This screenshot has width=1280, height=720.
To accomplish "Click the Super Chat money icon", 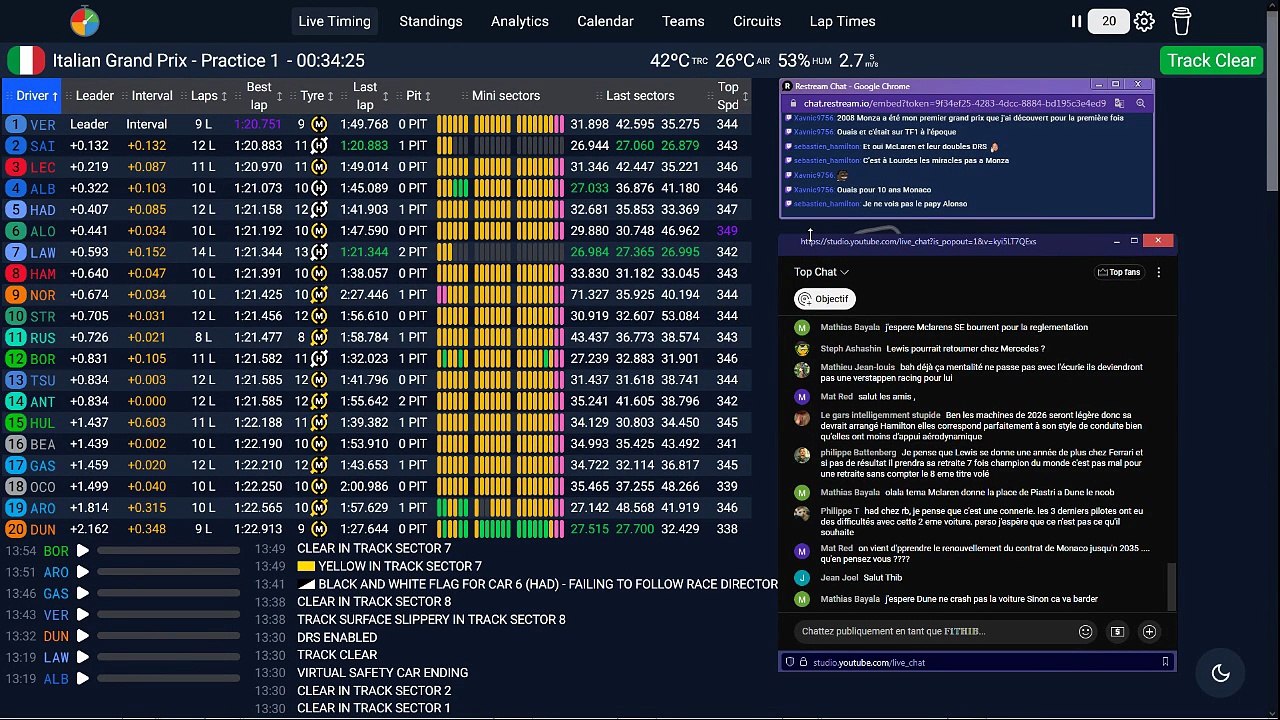I will pyautogui.click(x=1117, y=631).
